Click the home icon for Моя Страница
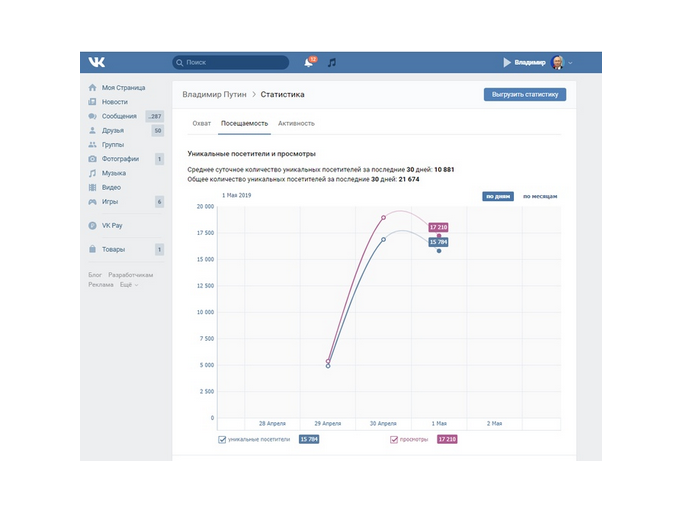This screenshot has height=512, width=682. click(x=92, y=87)
